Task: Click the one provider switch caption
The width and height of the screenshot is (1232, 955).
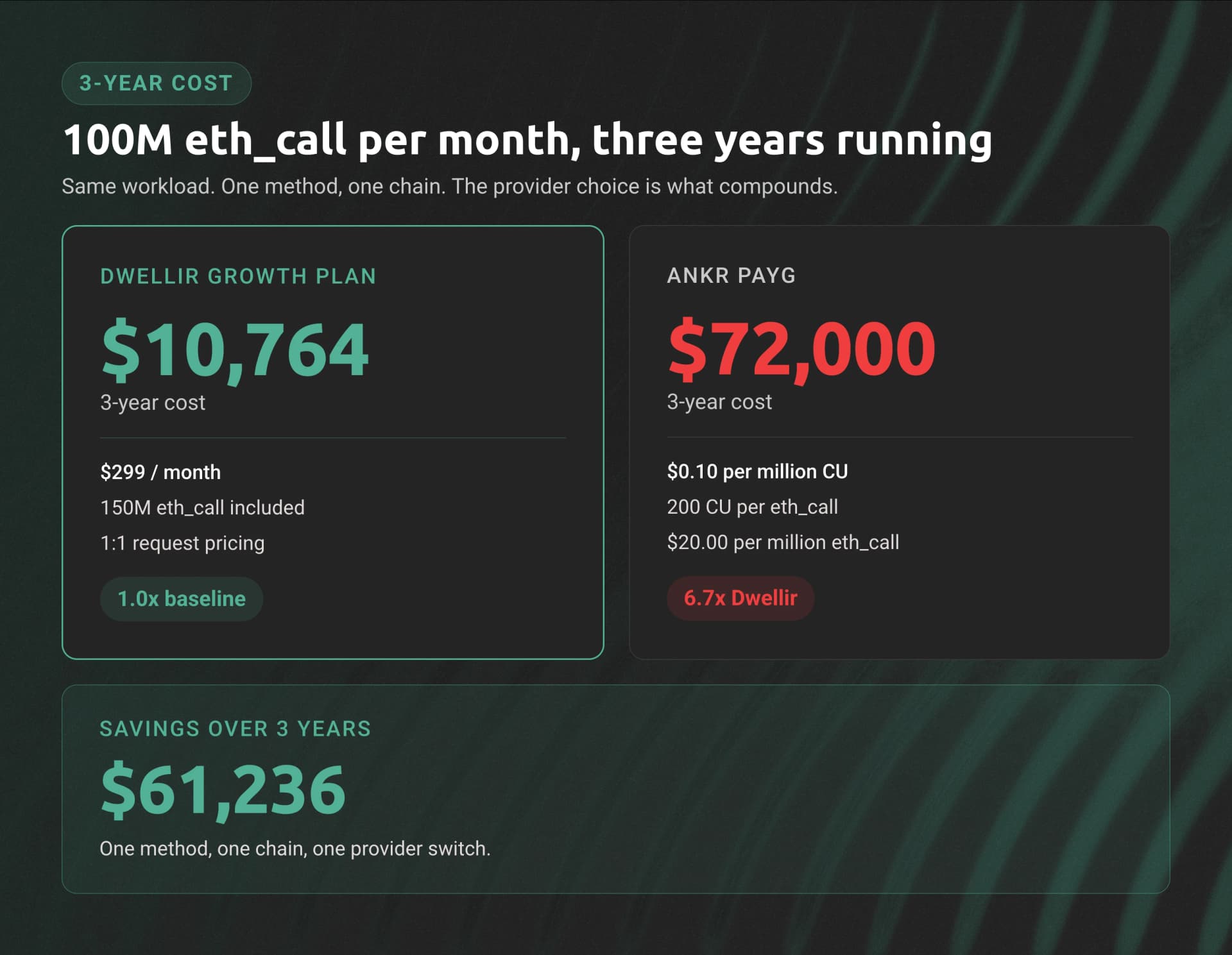Action: click(x=295, y=849)
